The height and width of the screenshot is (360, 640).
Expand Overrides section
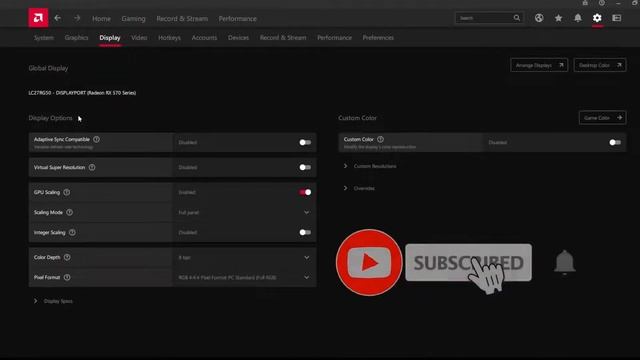[x=359, y=188]
